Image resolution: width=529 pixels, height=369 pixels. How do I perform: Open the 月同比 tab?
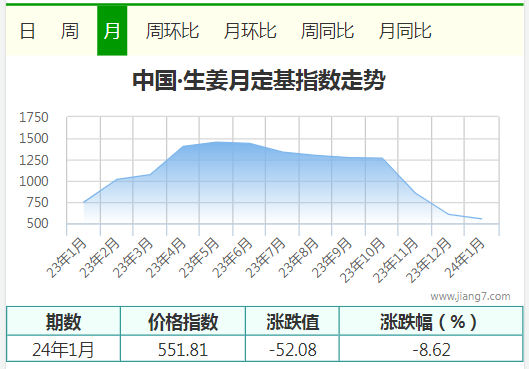[x=405, y=31]
